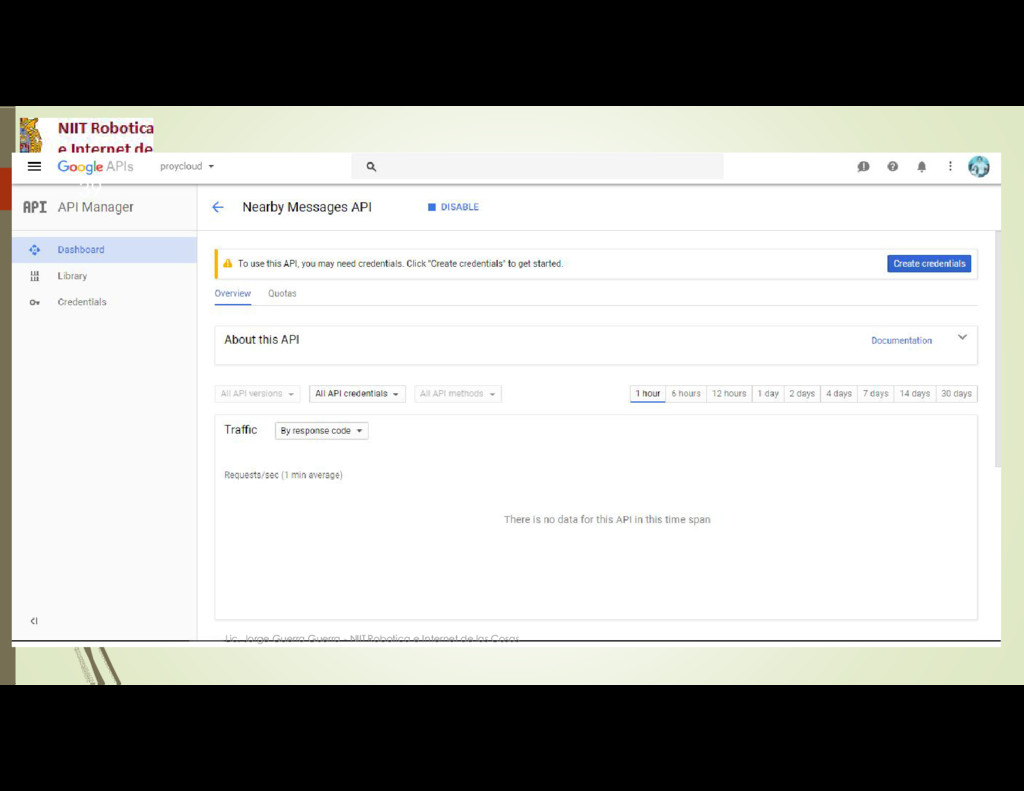Click the Credentials key icon

click(35, 302)
